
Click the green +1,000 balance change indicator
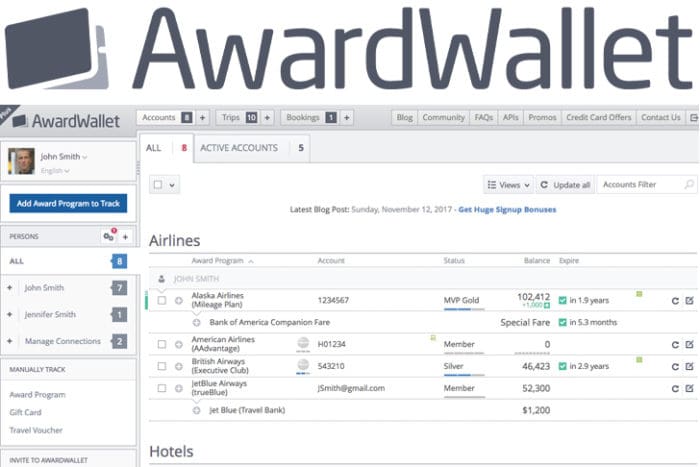pos(536,305)
